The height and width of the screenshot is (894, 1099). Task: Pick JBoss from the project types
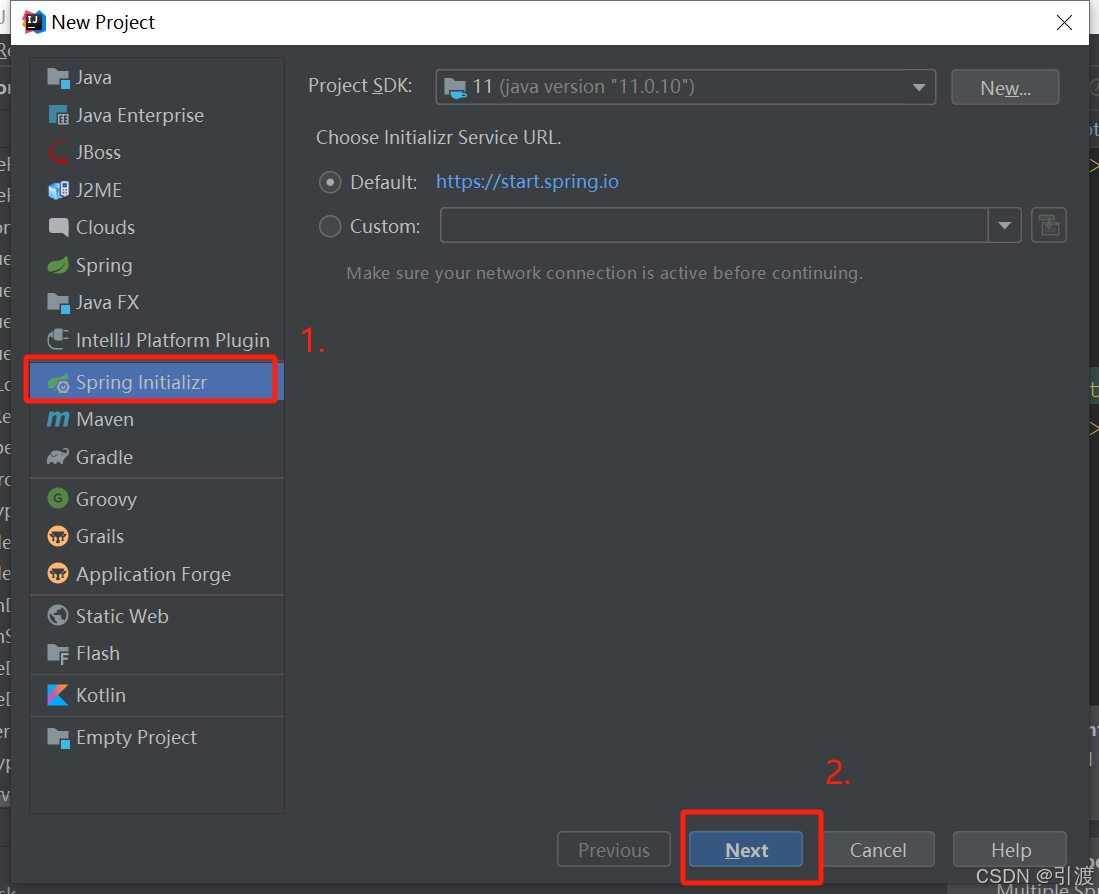[98, 152]
